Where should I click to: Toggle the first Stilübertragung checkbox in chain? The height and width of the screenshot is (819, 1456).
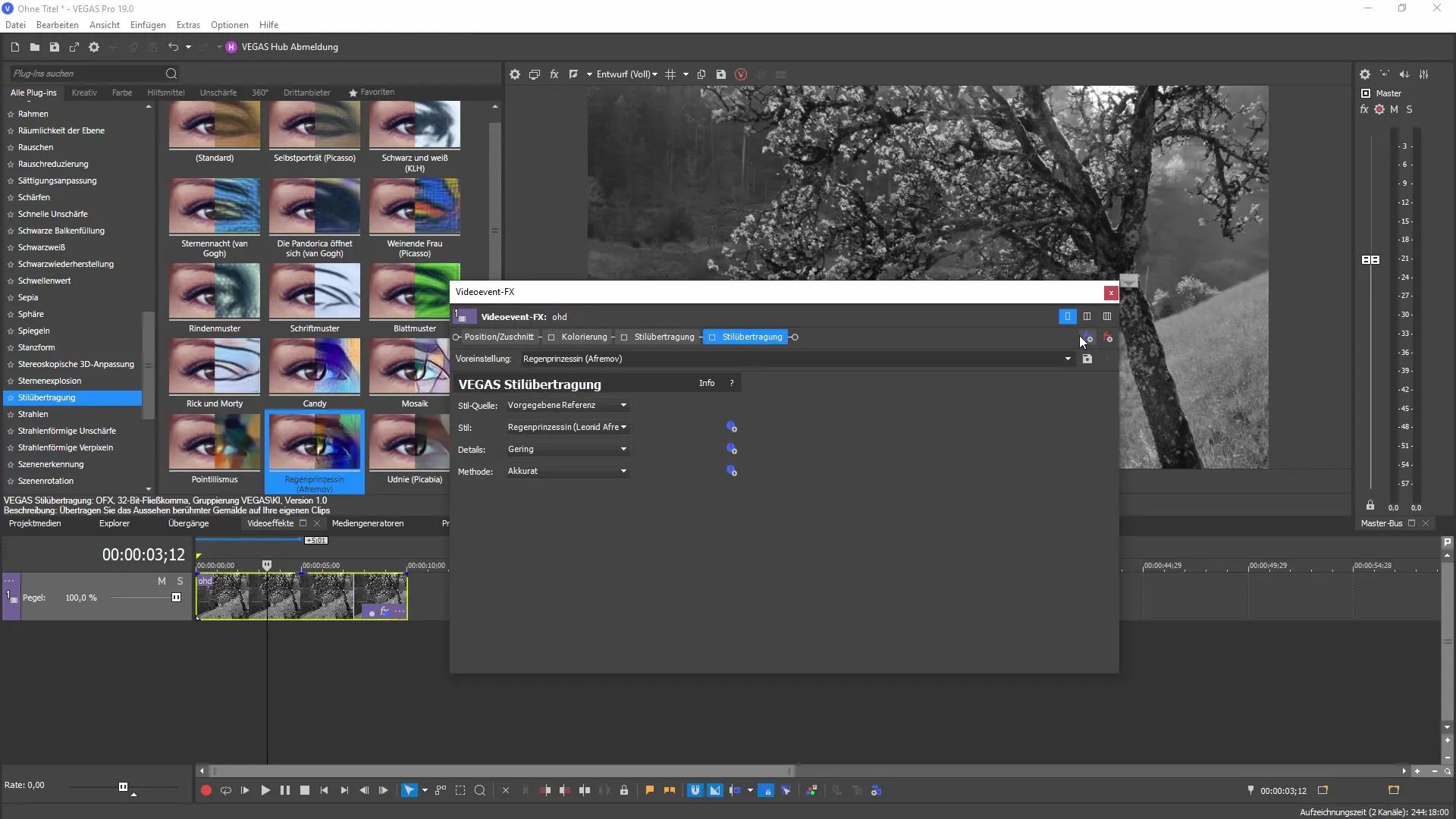[x=624, y=337]
